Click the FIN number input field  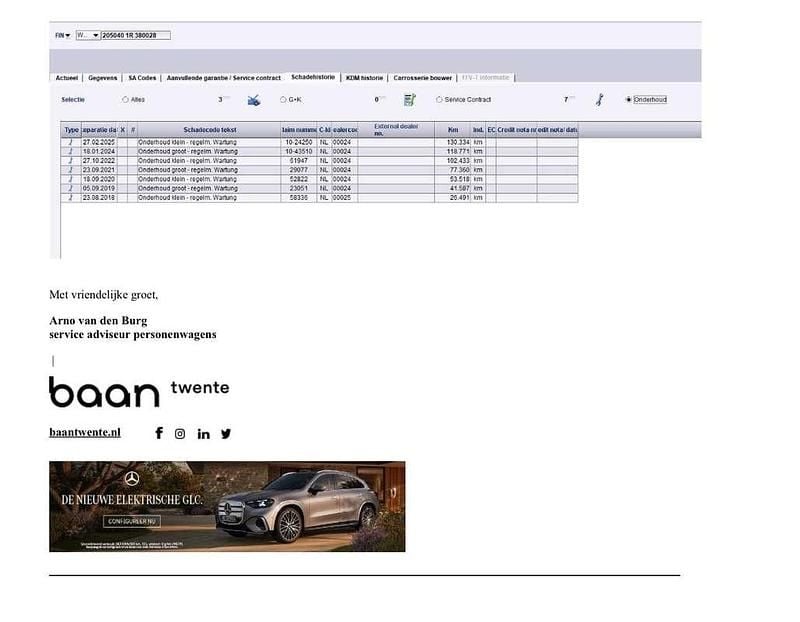136,35
